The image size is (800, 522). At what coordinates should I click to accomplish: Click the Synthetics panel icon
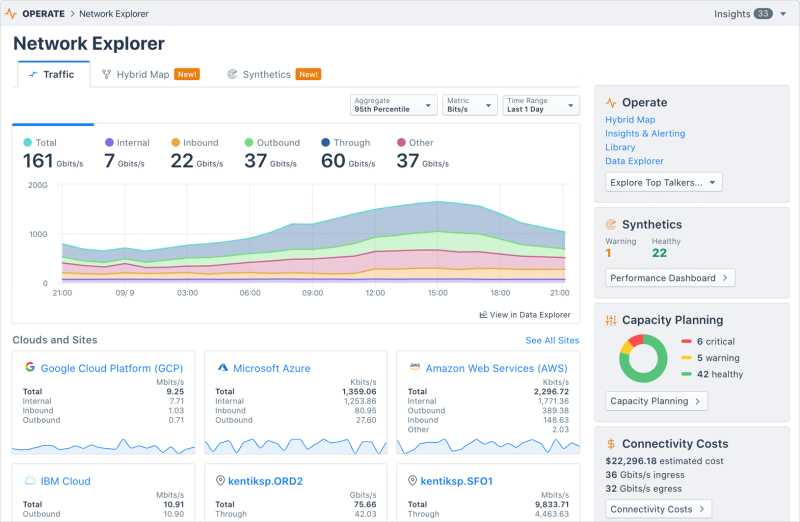point(611,225)
